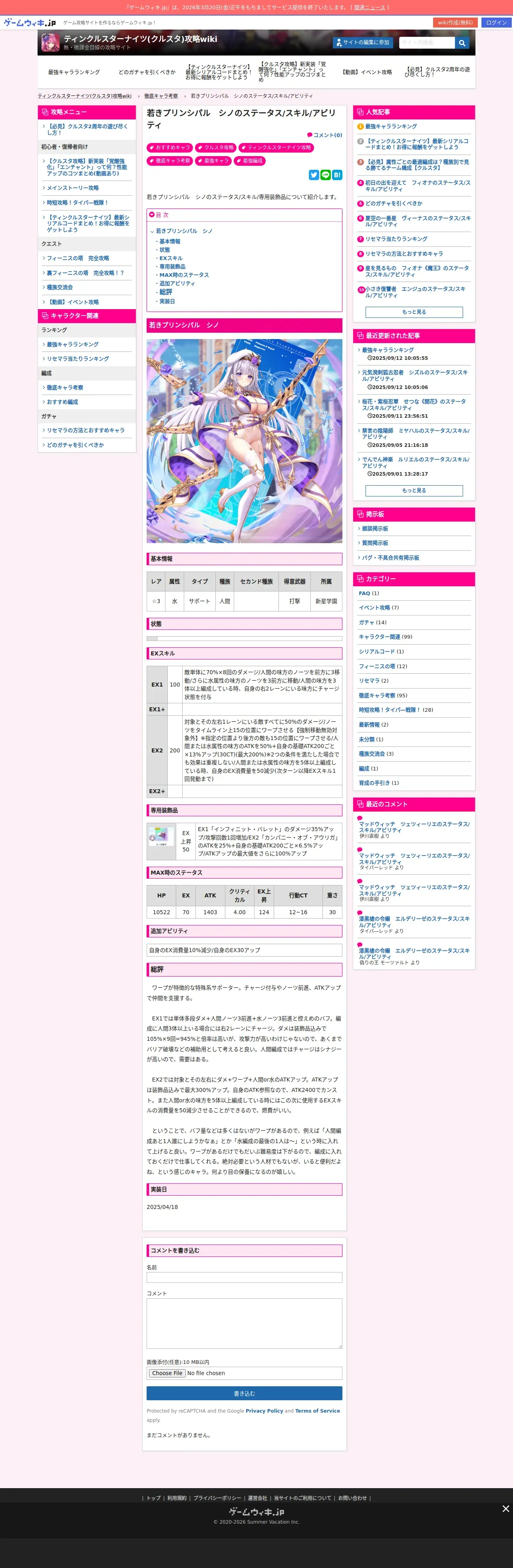
Task: Open FAQ category
Action: [x=364, y=593]
